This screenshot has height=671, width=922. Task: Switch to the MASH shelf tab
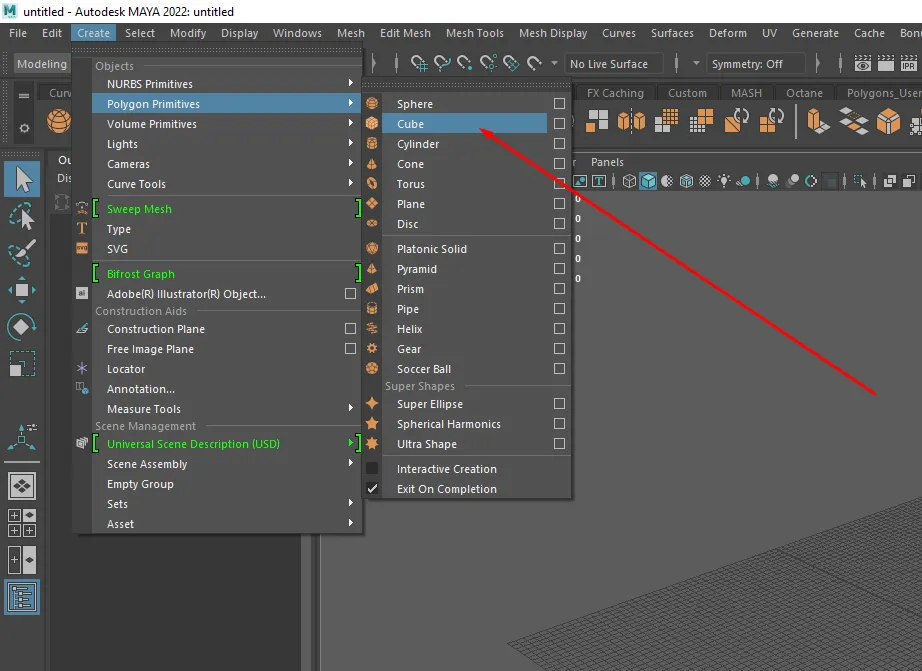coord(746,93)
